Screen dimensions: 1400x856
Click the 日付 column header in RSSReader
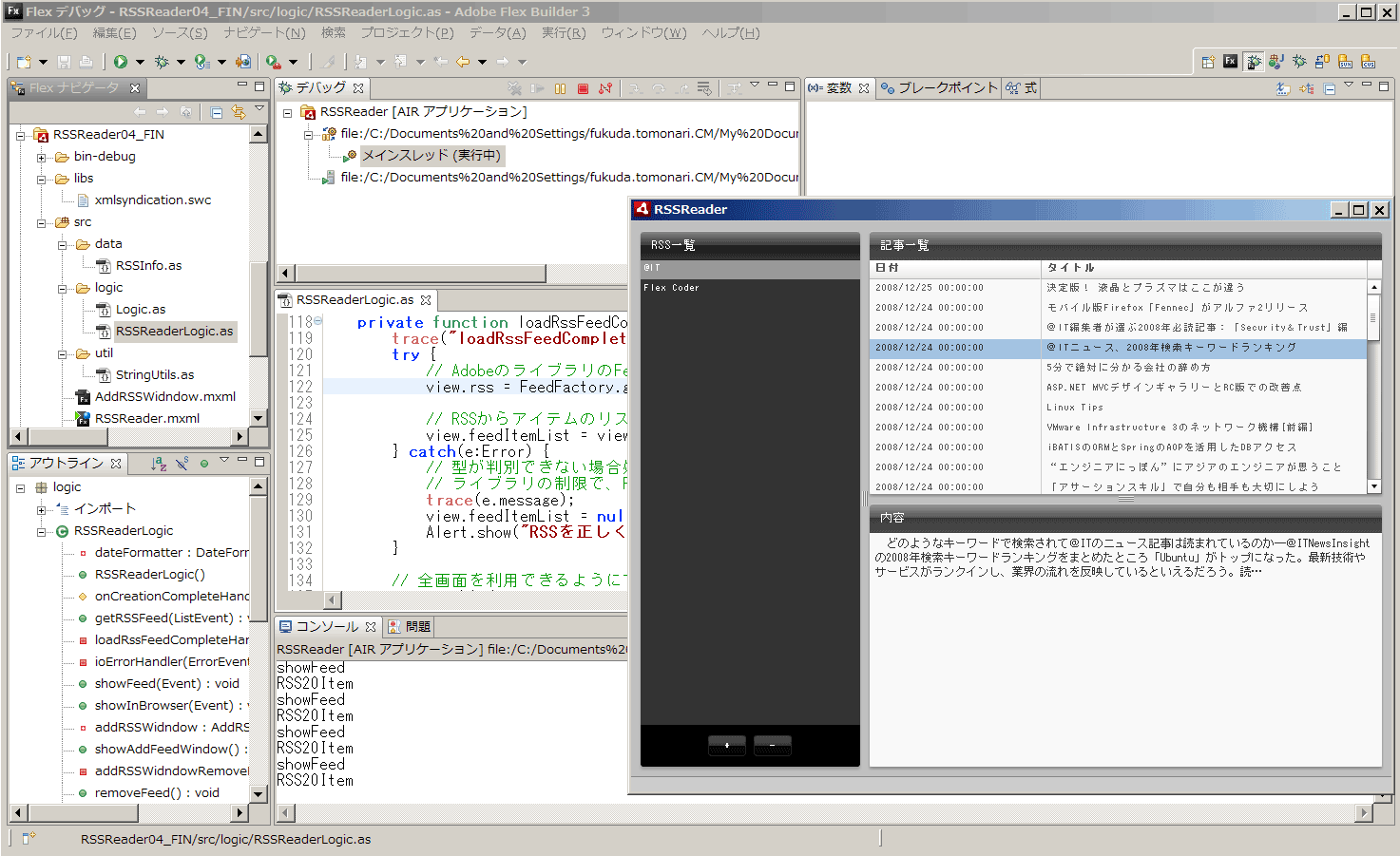coord(956,268)
